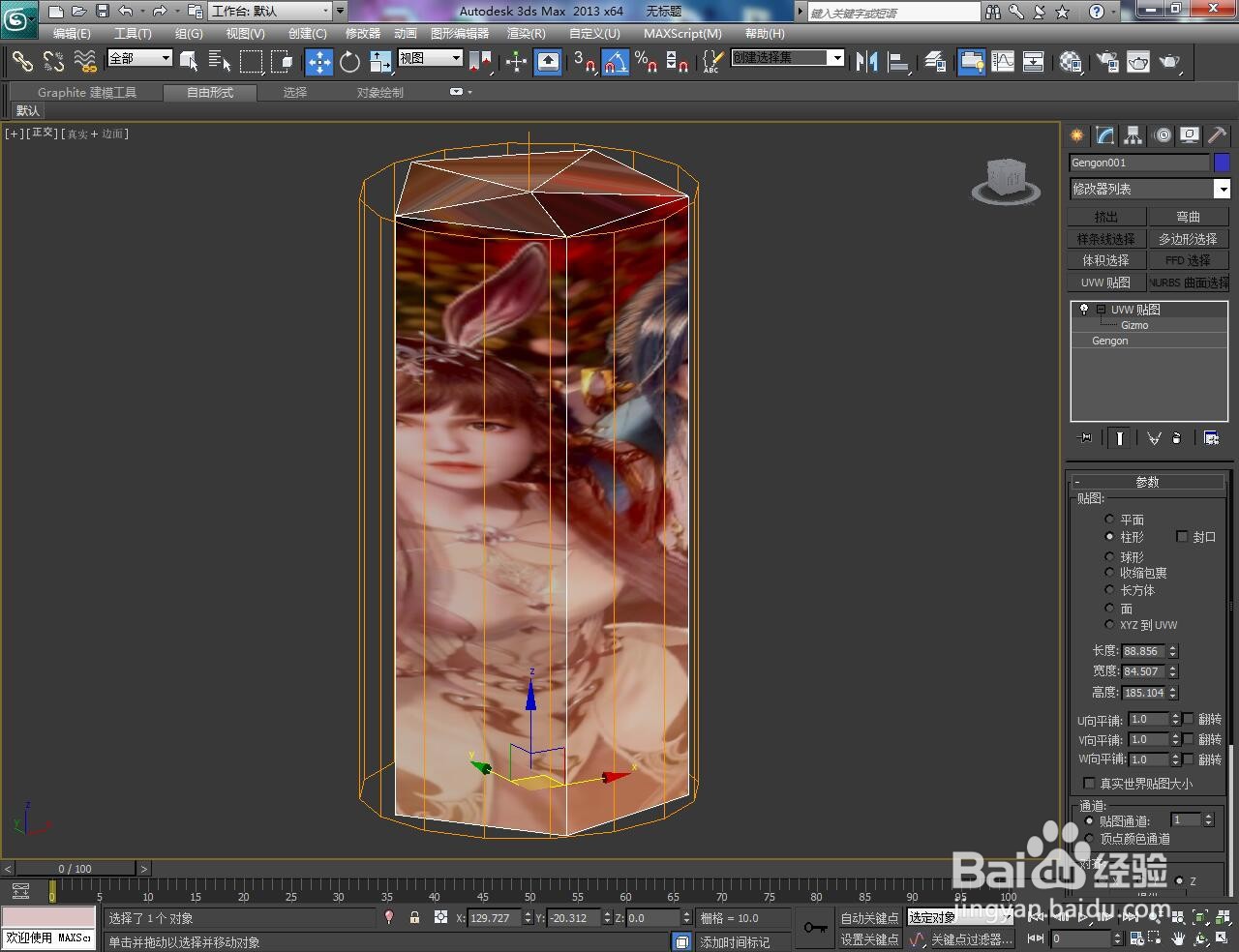This screenshot has height=952, width=1239.
Task: Open the Layer Manager icon
Action: pos(935,62)
